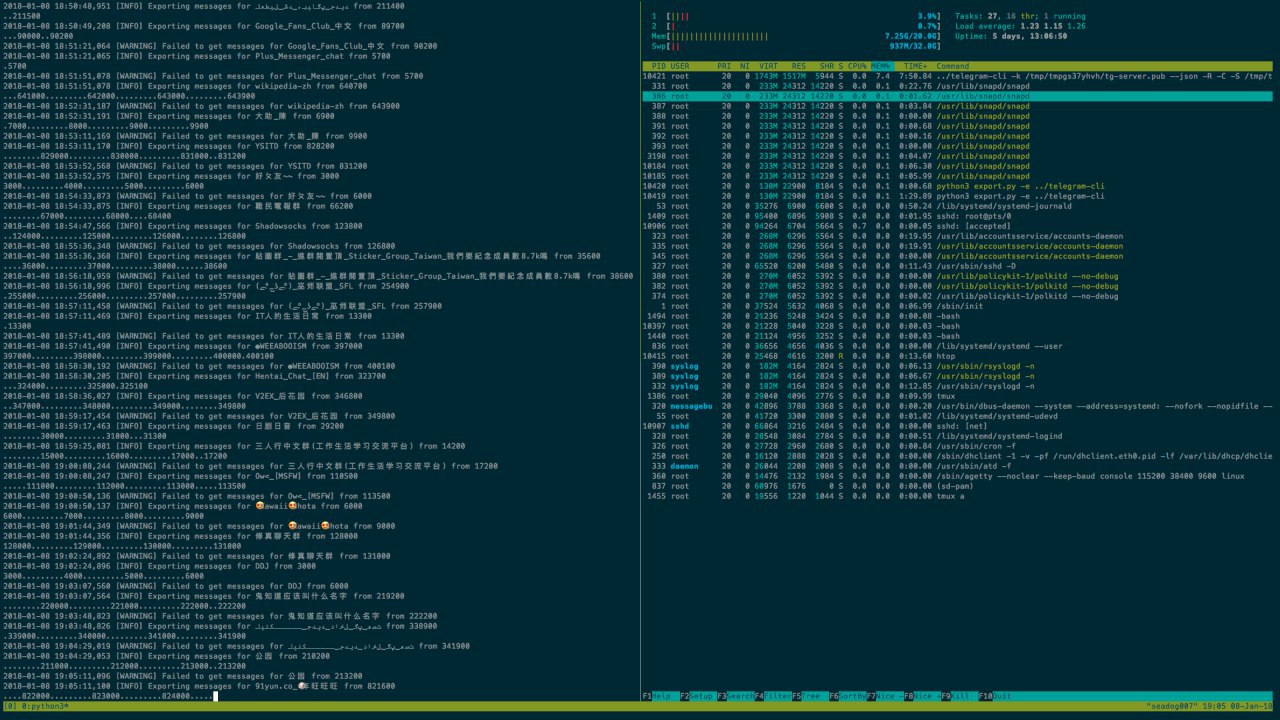Screen dimensions: 1280x720
Task: Select the tmux process row PID 1386
Action: [958, 396]
